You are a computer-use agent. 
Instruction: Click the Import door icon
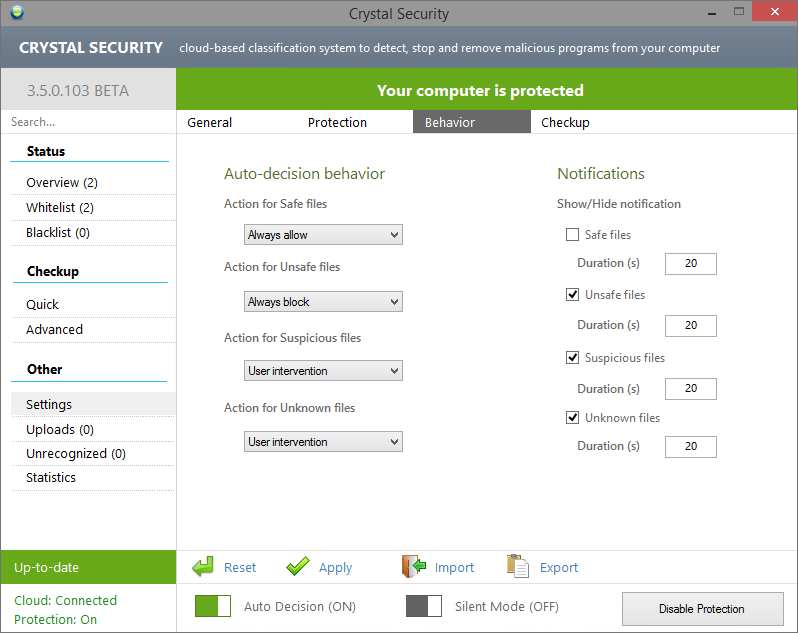(414, 566)
